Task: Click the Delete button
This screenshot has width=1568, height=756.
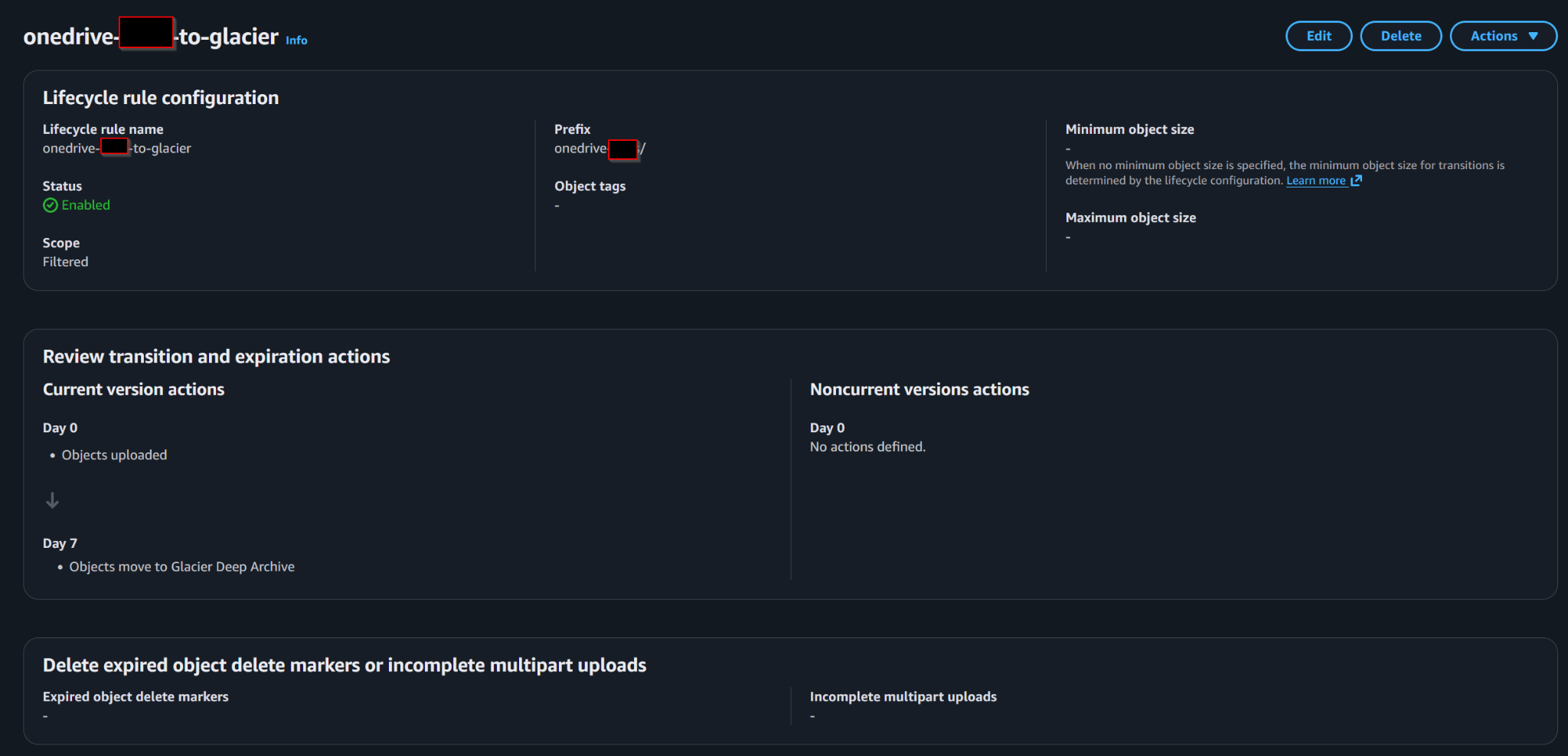Action: [x=1400, y=36]
